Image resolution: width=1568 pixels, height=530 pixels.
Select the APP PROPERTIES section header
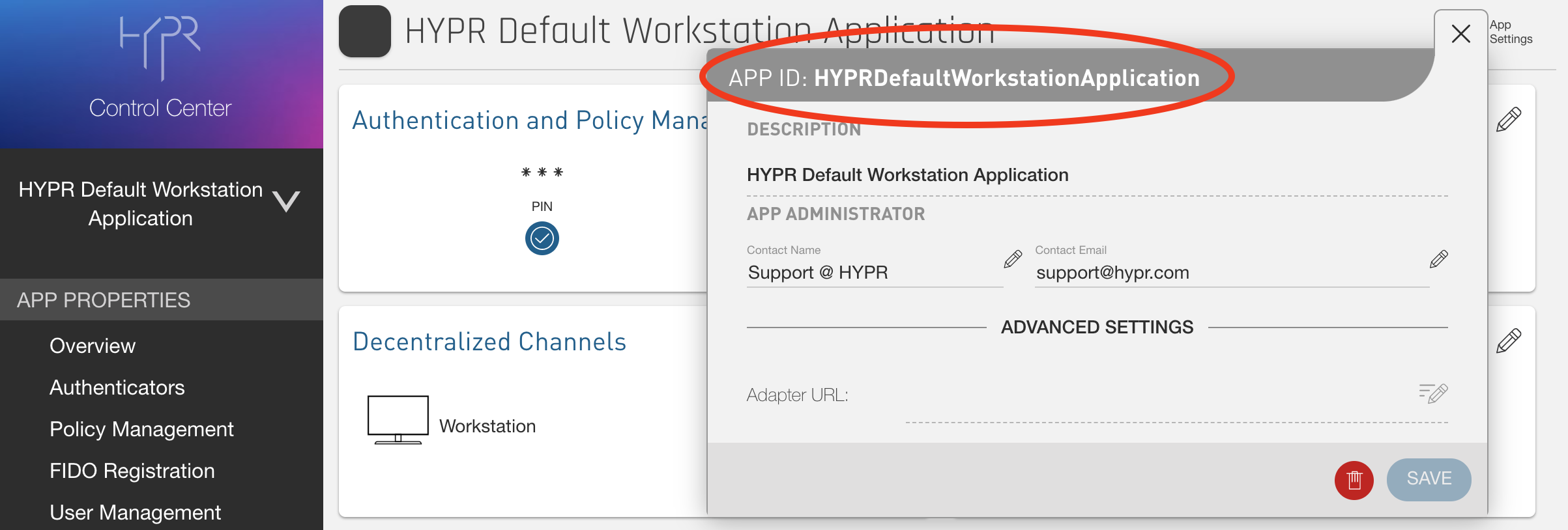point(162,300)
